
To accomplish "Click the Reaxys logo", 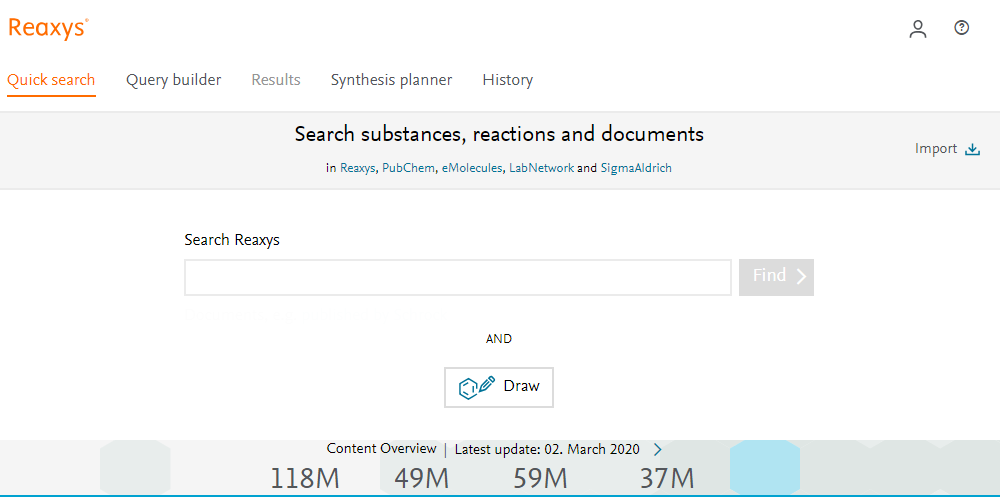I will coord(48,28).
